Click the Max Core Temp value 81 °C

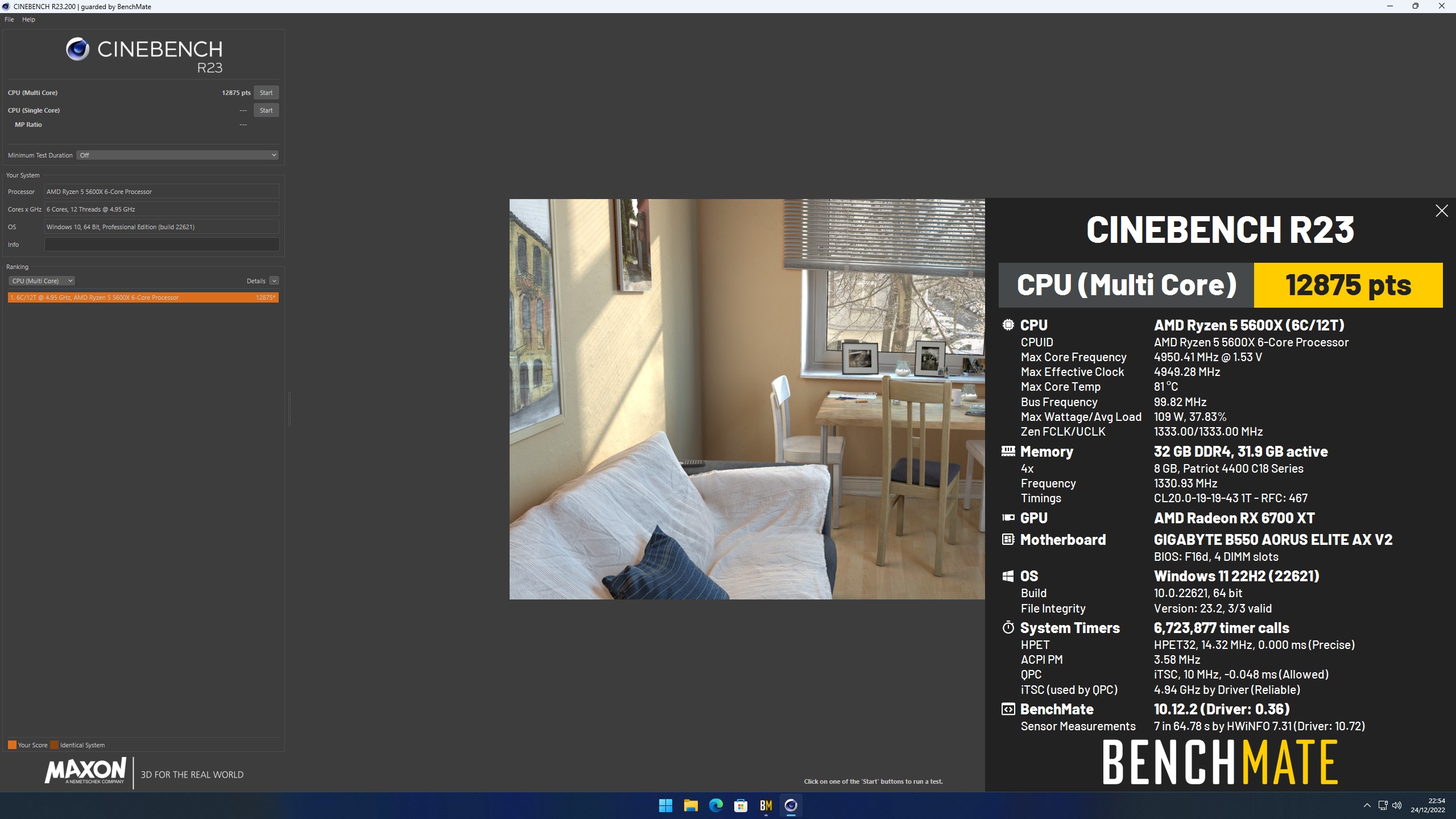pos(1166,387)
